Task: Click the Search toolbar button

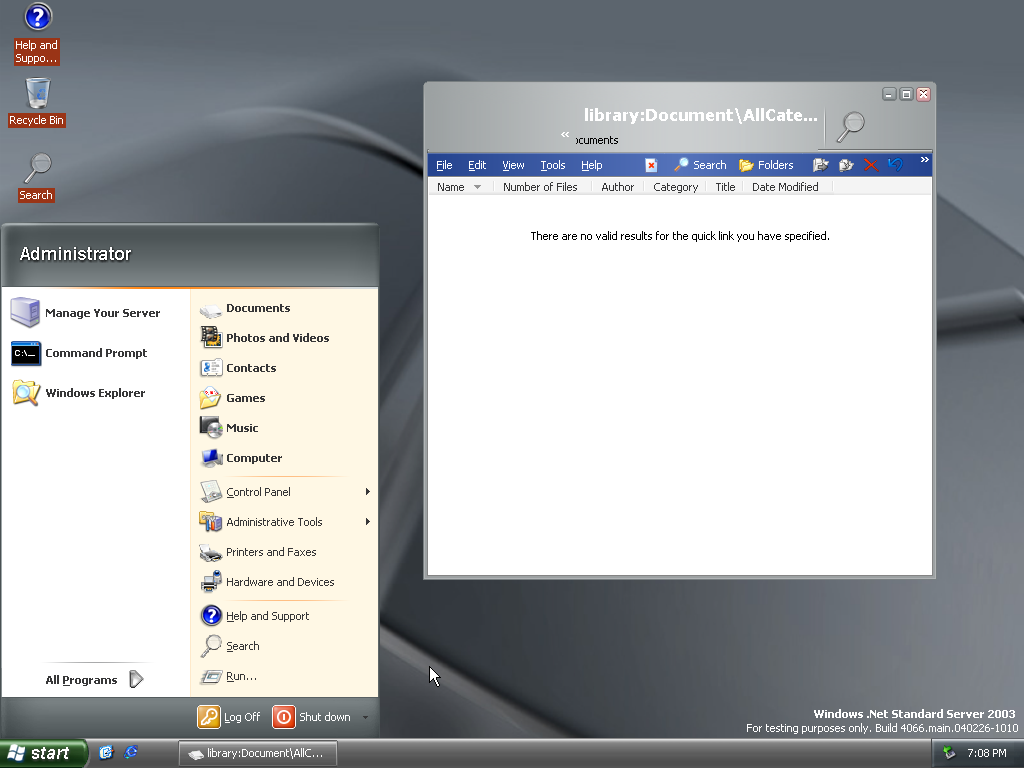Action: [x=700, y=165]
